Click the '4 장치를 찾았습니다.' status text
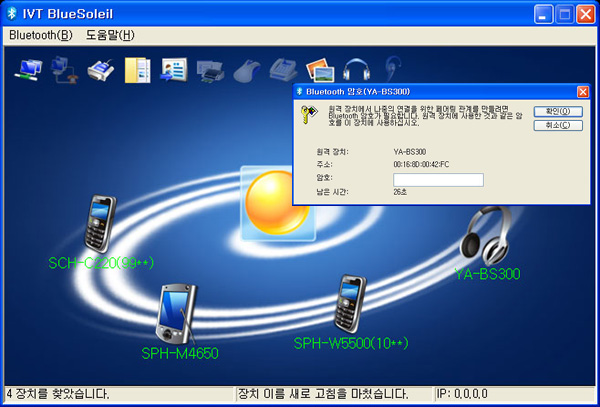This screenshot has height=407, width=600. (x=58, y=394)
